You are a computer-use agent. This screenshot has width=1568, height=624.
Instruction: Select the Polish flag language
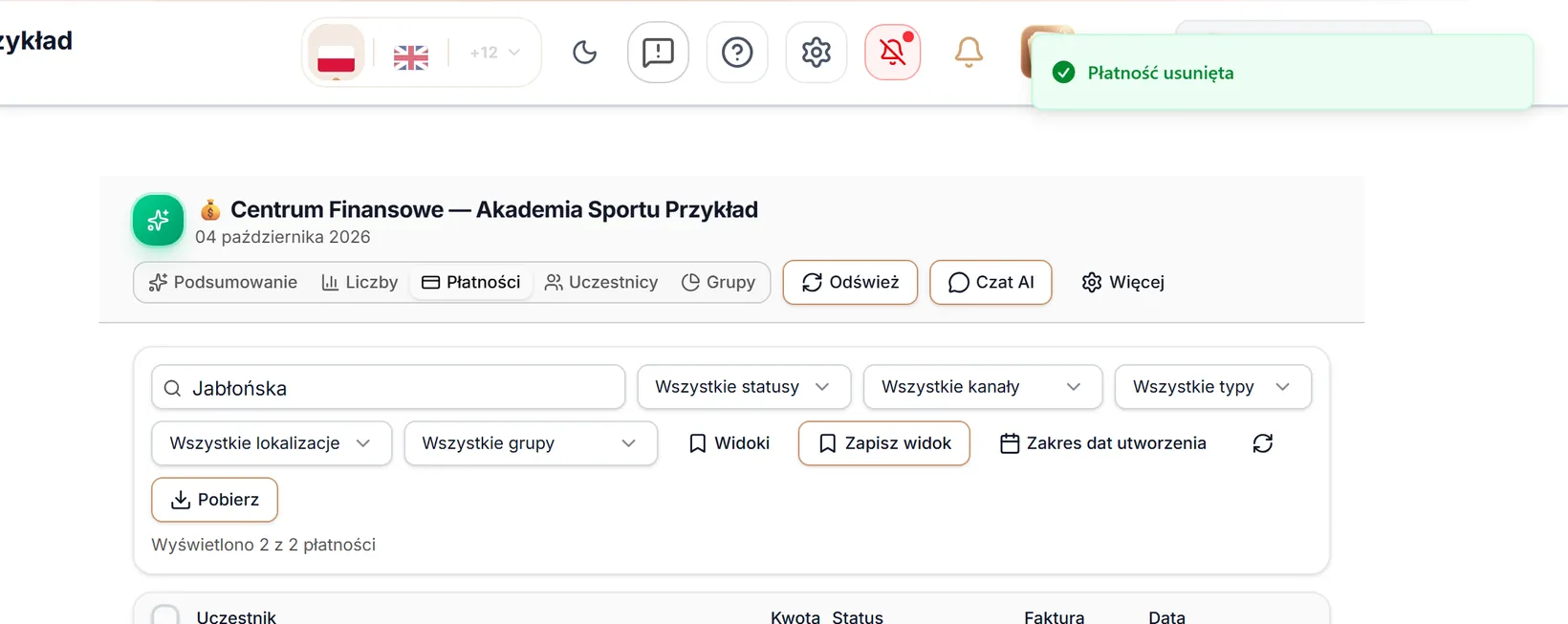pos(336,53)
